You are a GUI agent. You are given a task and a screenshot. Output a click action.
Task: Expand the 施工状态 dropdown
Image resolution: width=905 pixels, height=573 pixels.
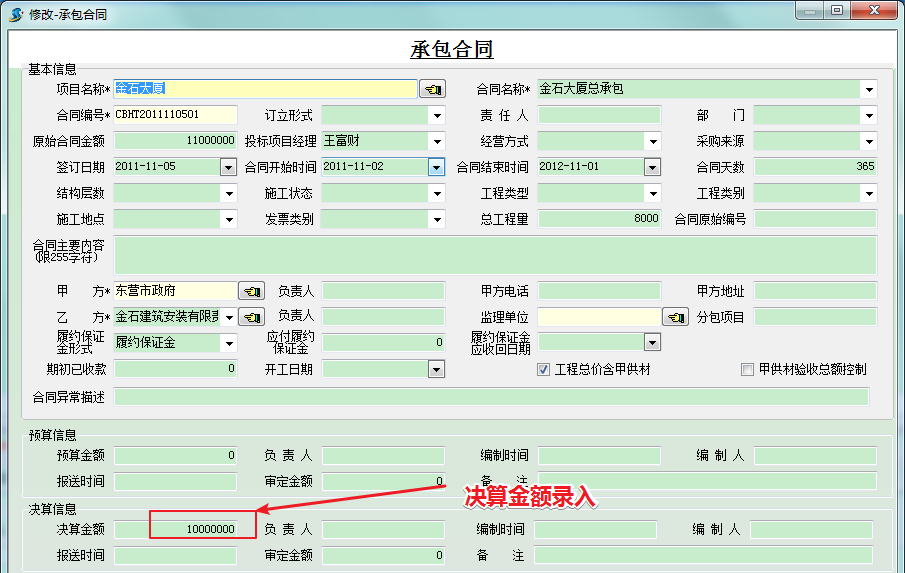tap(437, 193)
